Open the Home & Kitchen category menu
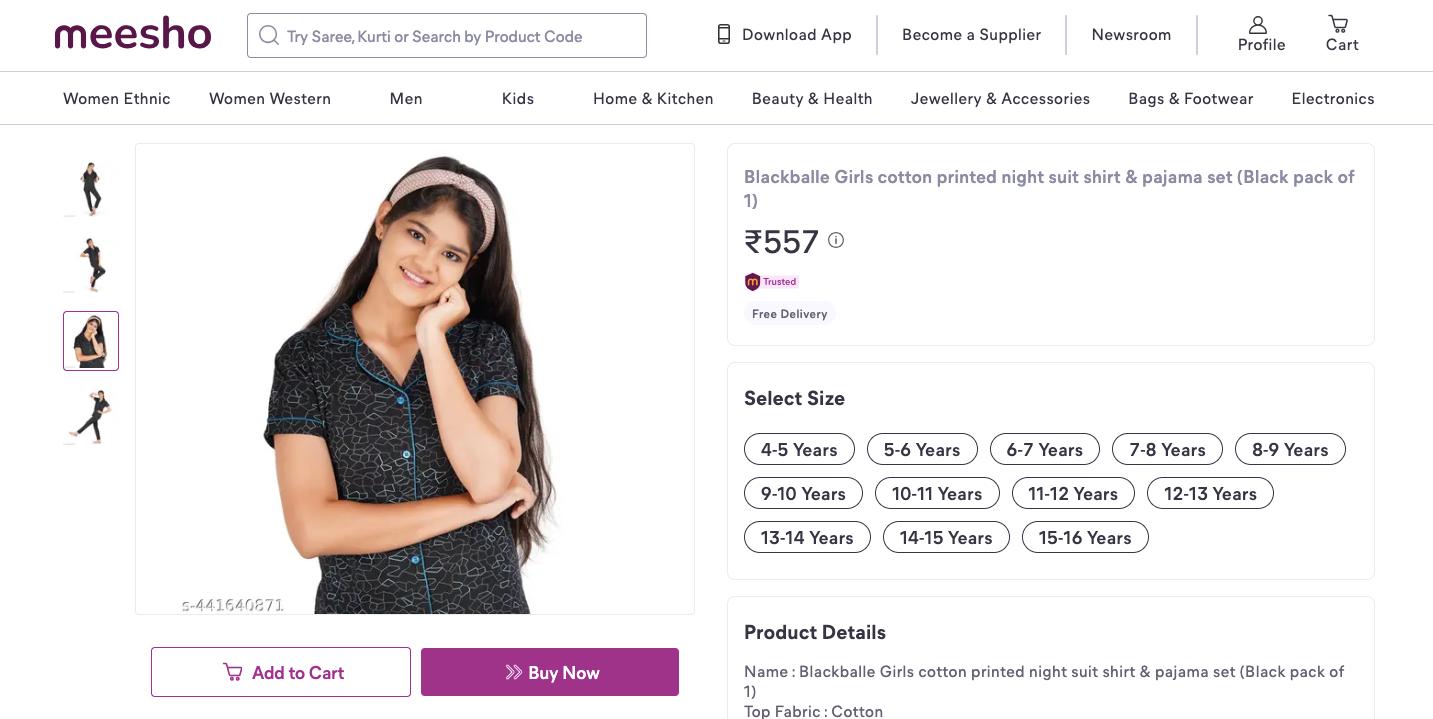The height and width of the screenshot is (719, 1433). point(653,99)
